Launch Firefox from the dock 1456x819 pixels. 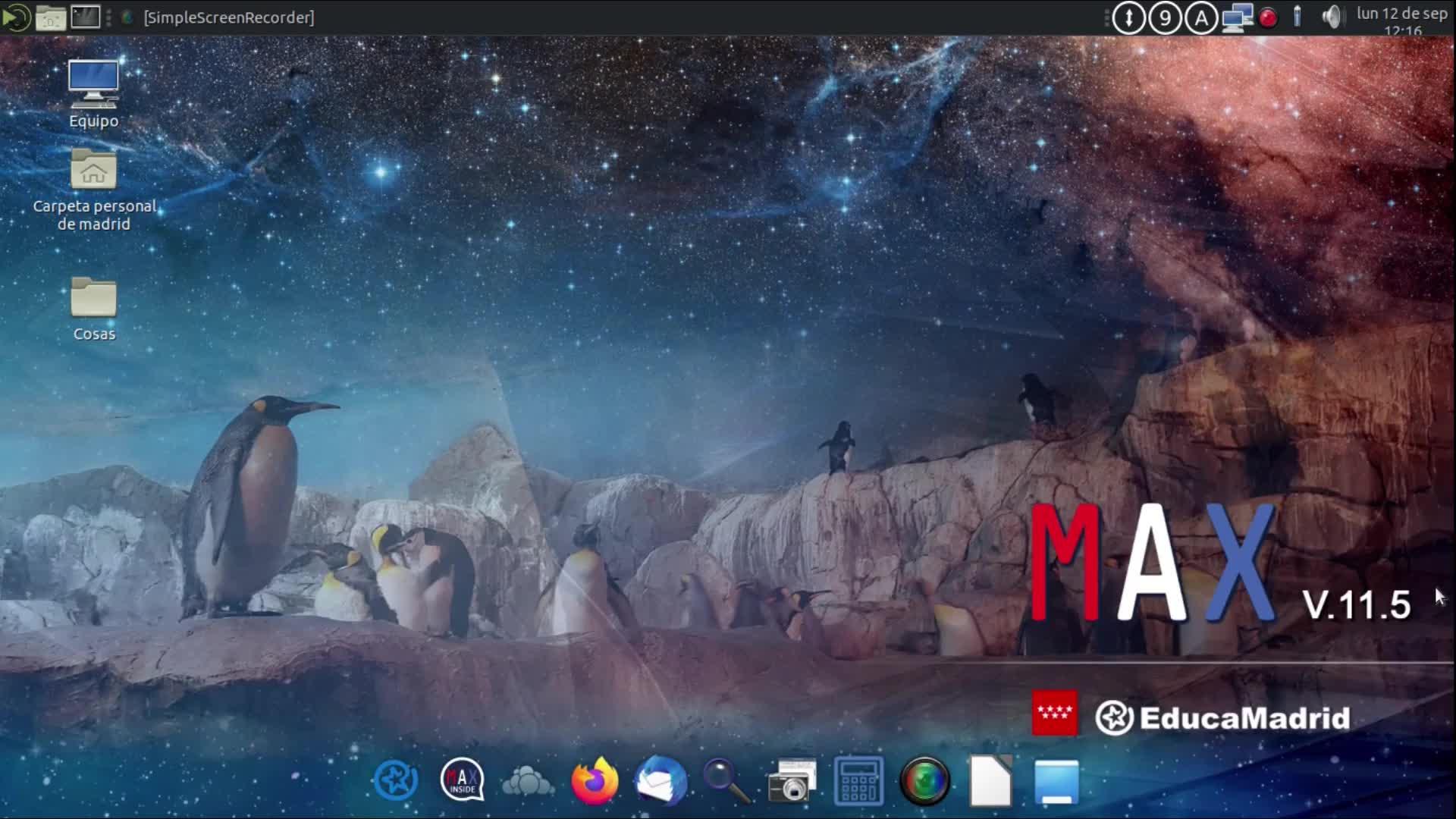(594, 781)
